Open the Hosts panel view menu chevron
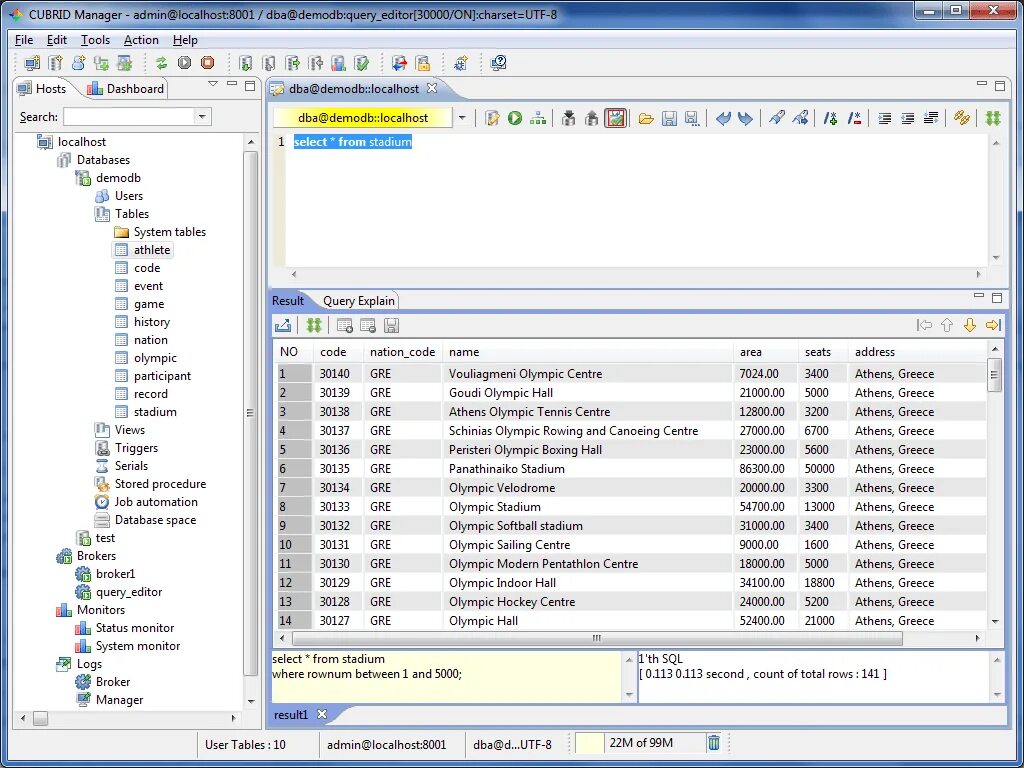Viewport: 1024px width, 768px height. point(213,84)
